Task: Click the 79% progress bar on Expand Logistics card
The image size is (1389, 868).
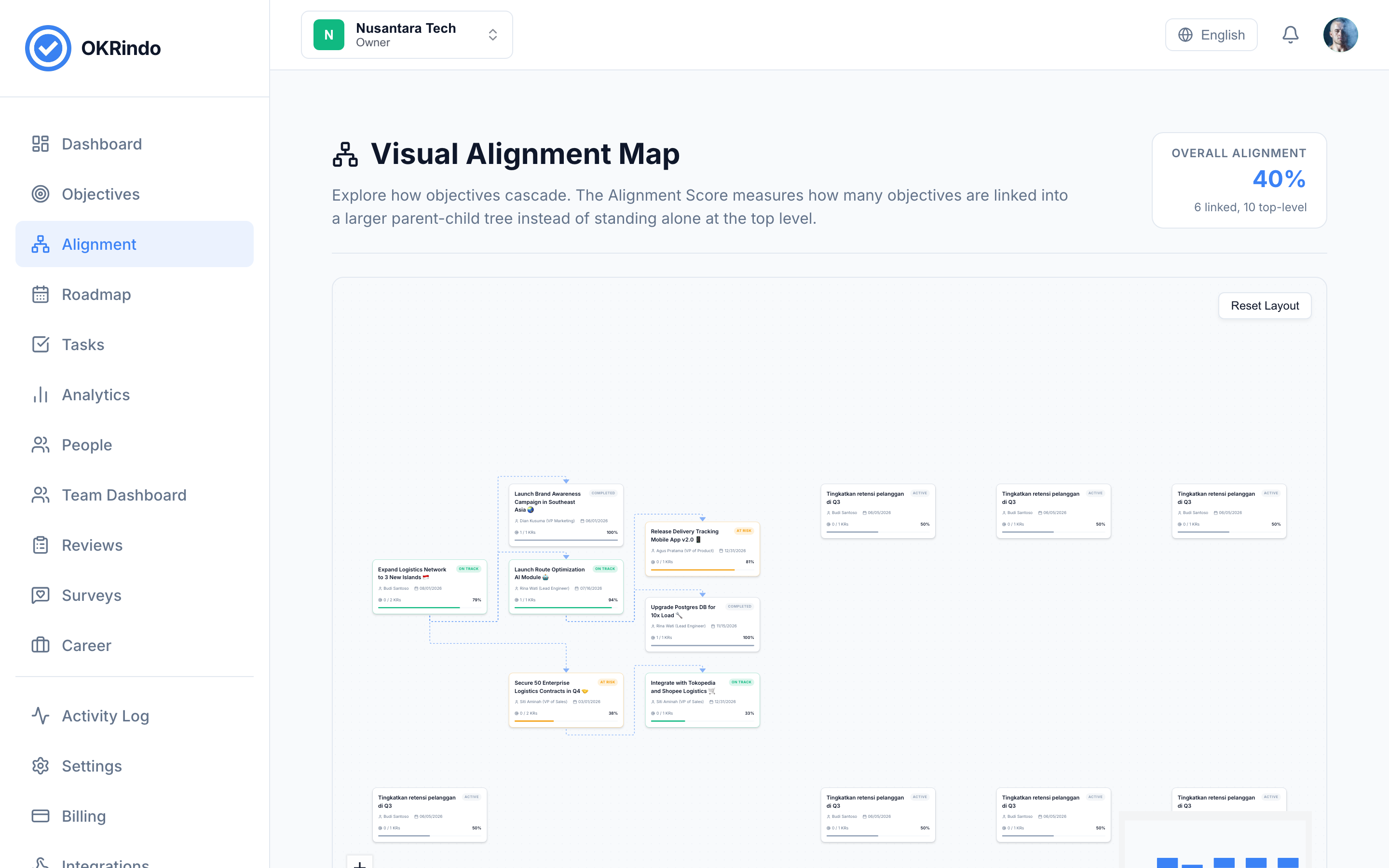Action: [429, 608]
